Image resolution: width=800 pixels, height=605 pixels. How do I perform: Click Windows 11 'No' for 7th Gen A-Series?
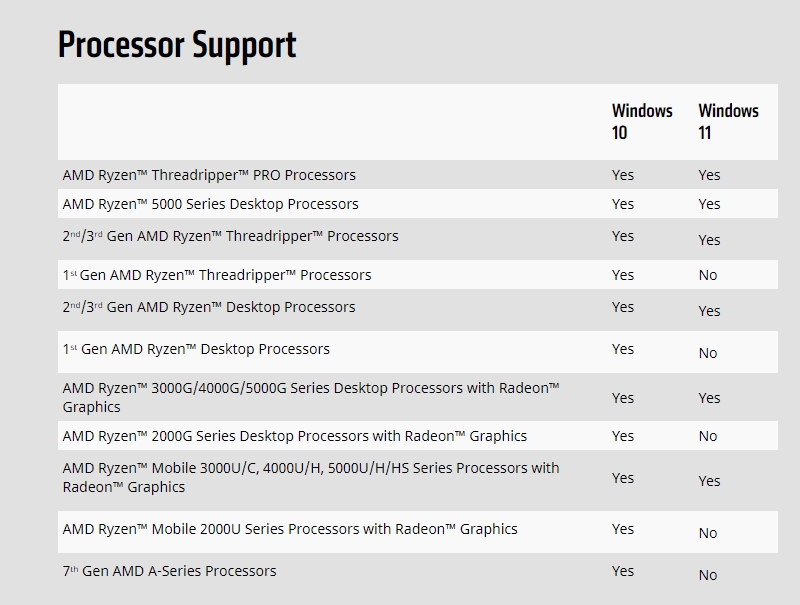[x=708, y=575]
